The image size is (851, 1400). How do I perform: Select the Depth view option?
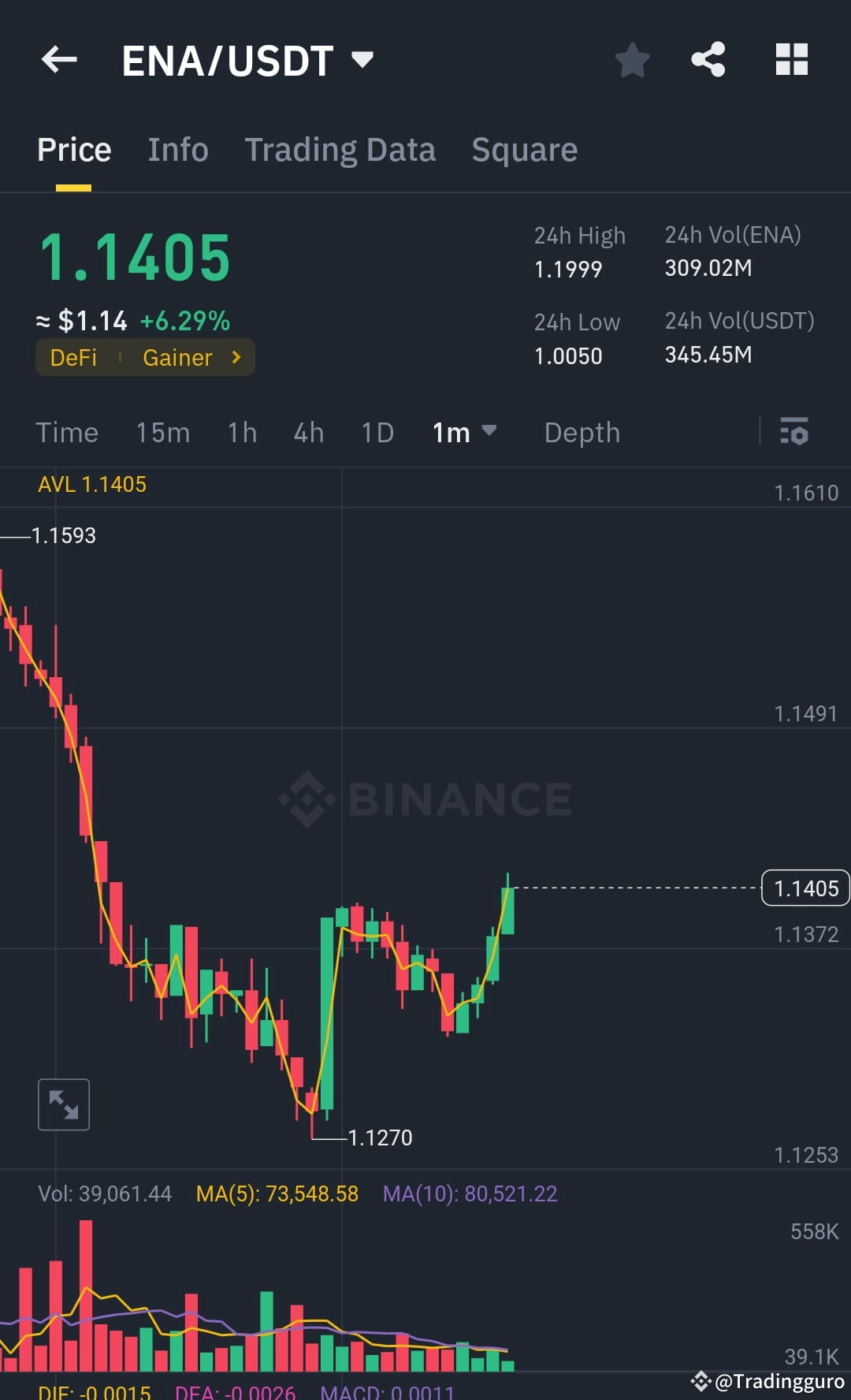pyautogui.click(x=582, y=432)
